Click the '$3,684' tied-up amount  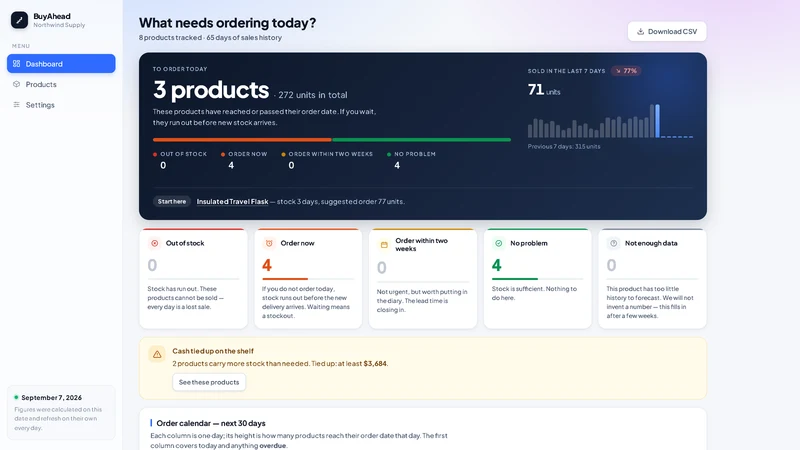375,364
